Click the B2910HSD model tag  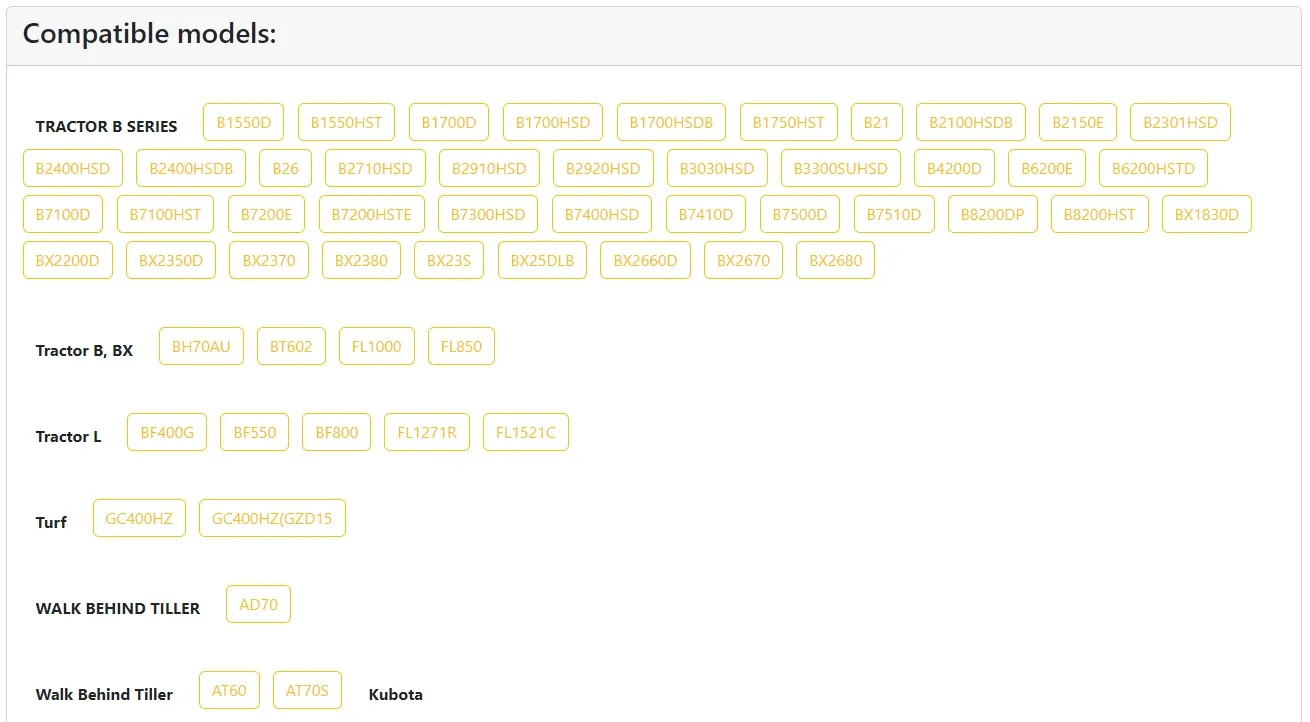click(x=489, y=168)
